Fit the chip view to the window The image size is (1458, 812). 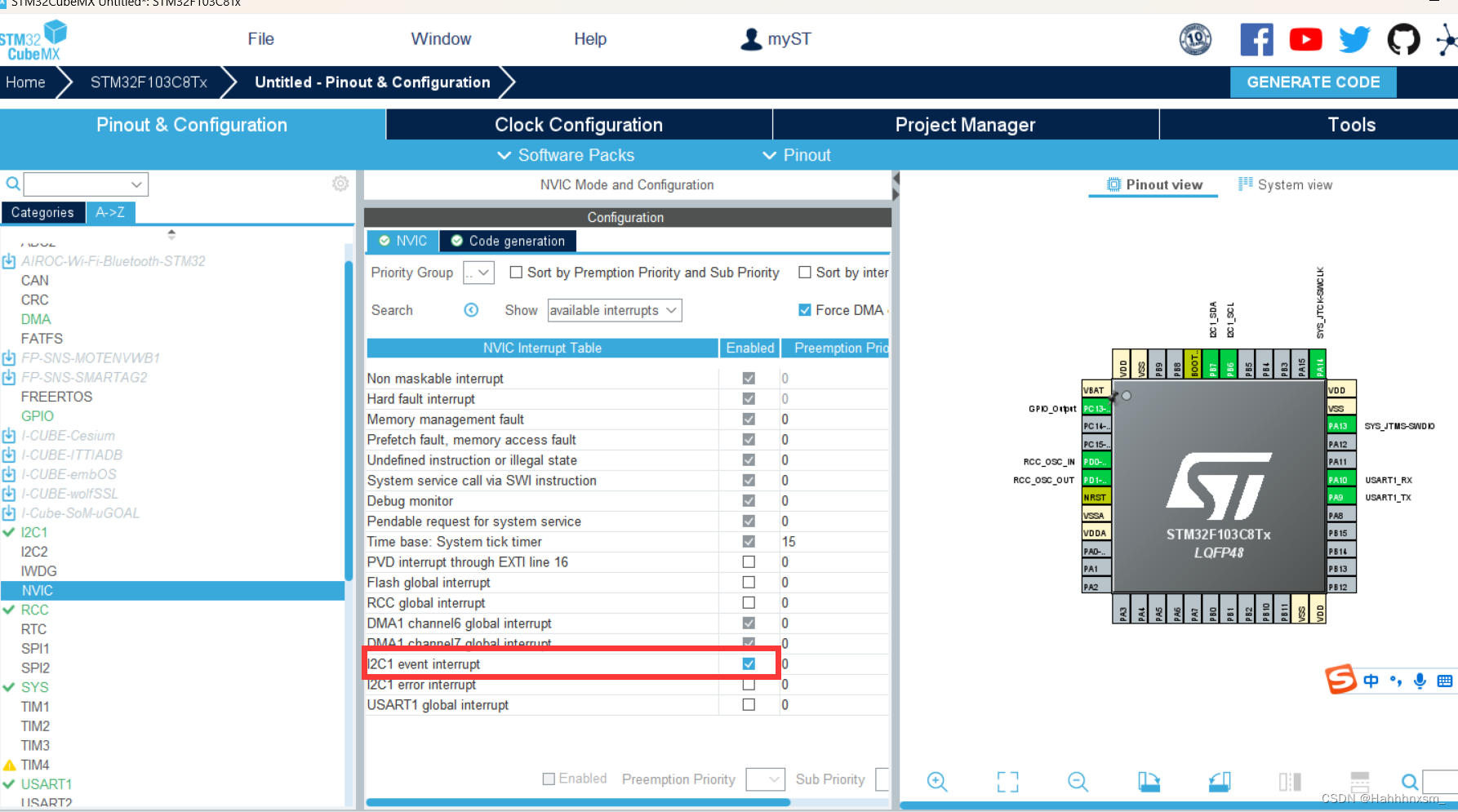(x=1007, y=782)
